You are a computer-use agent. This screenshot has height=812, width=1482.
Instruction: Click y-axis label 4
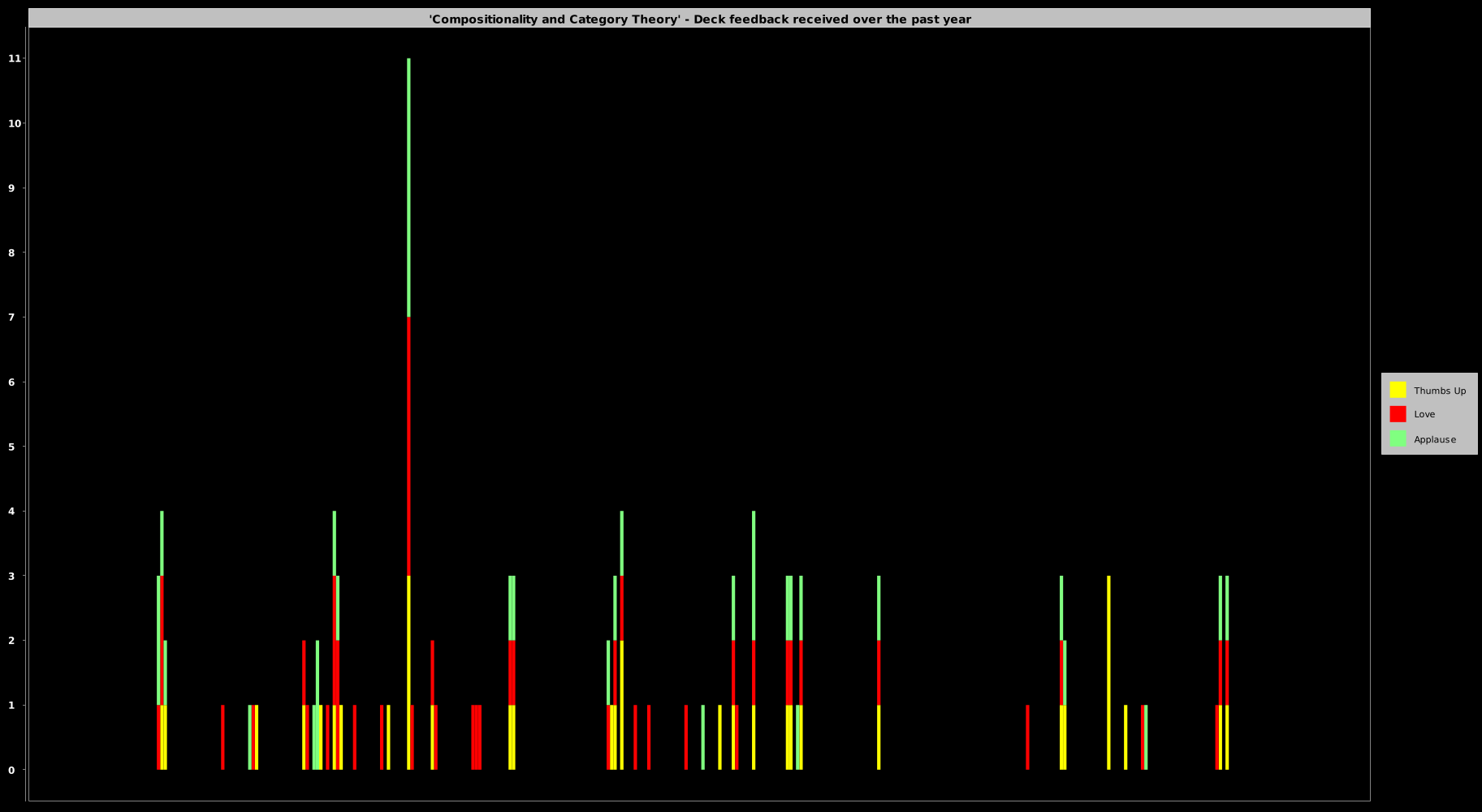(11, 511)
